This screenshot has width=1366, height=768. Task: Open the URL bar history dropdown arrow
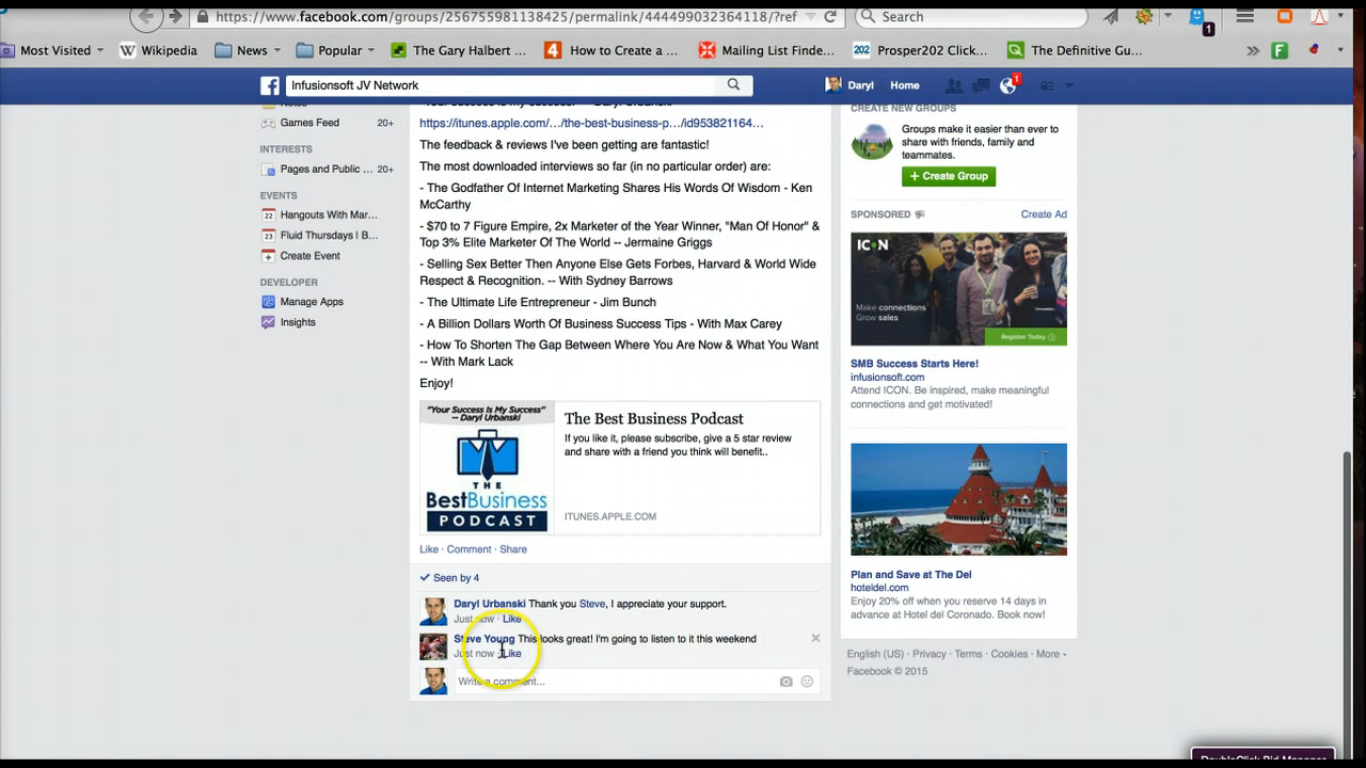[x=810, y=17]
